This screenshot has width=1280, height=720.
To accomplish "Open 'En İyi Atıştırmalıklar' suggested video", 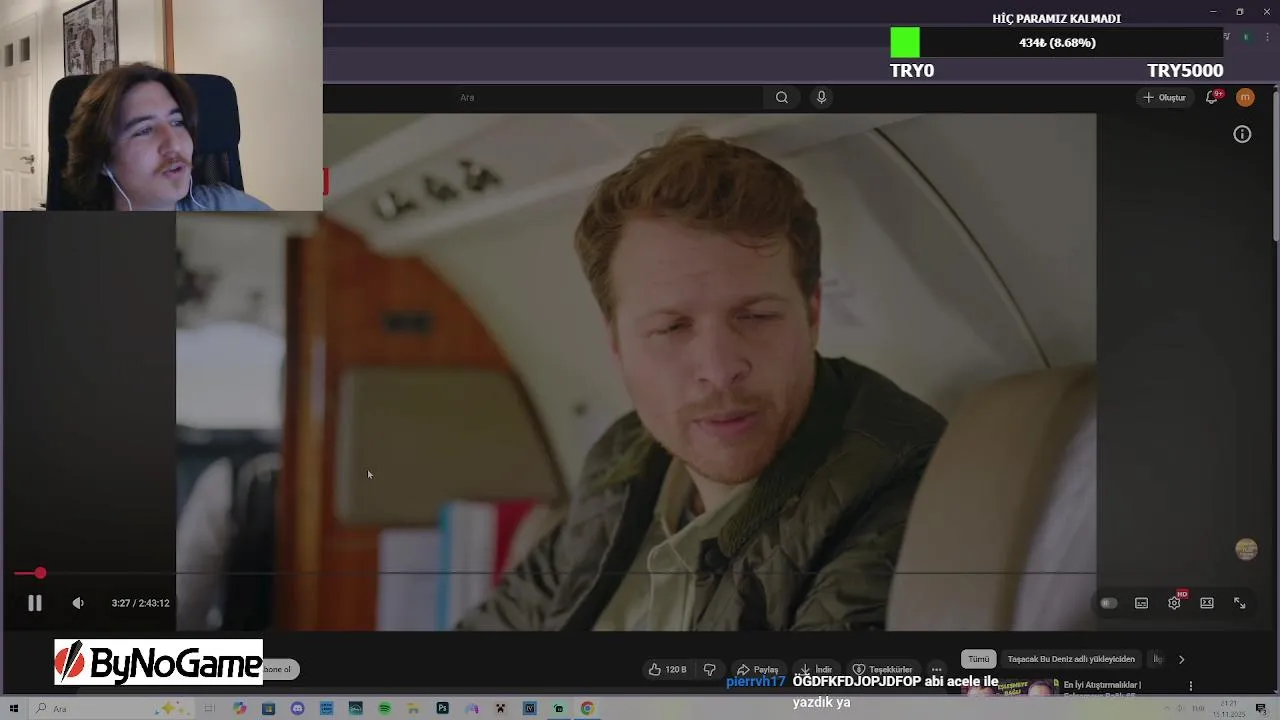I will (x=1102, y=685).
